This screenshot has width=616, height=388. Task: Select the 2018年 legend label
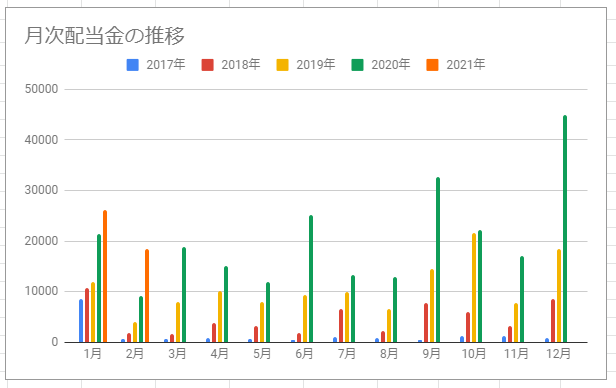[240, 64]
